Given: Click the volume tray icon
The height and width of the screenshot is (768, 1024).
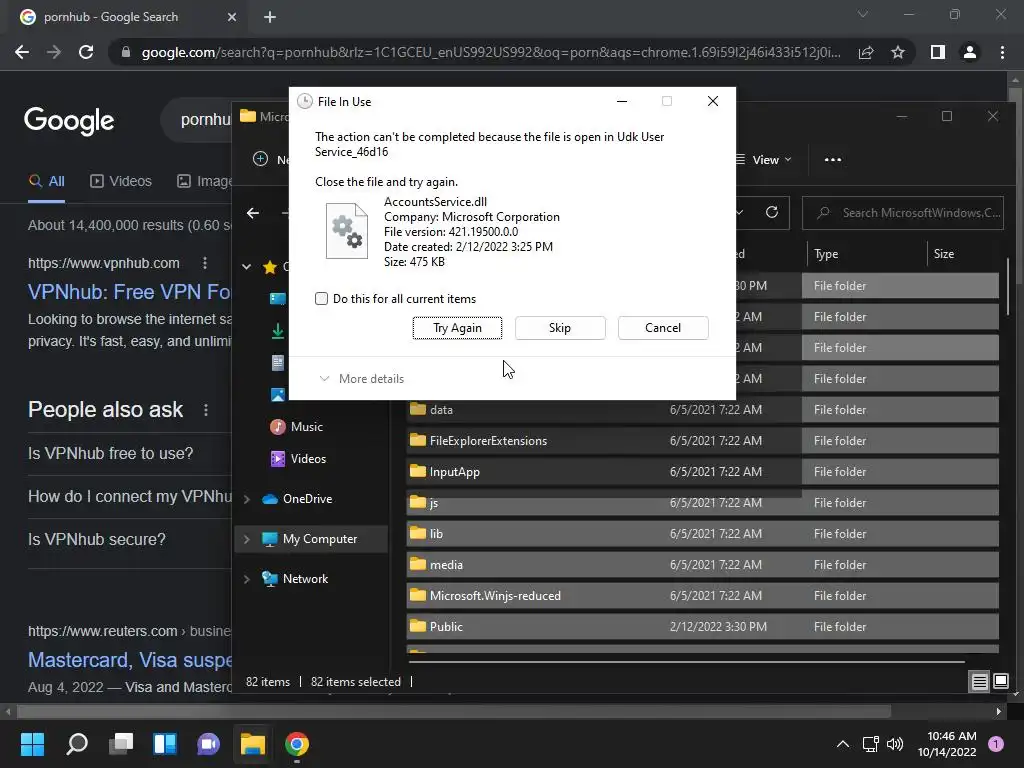Looking at the screenshot, I should click(895, 744).
